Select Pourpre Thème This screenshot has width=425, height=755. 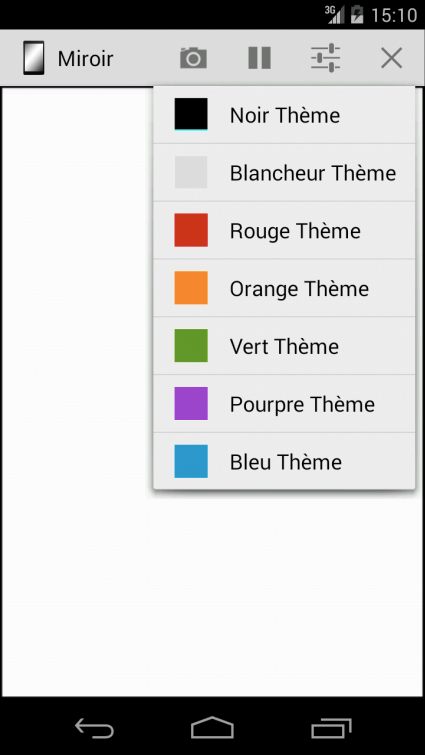(x=284, y=404)
